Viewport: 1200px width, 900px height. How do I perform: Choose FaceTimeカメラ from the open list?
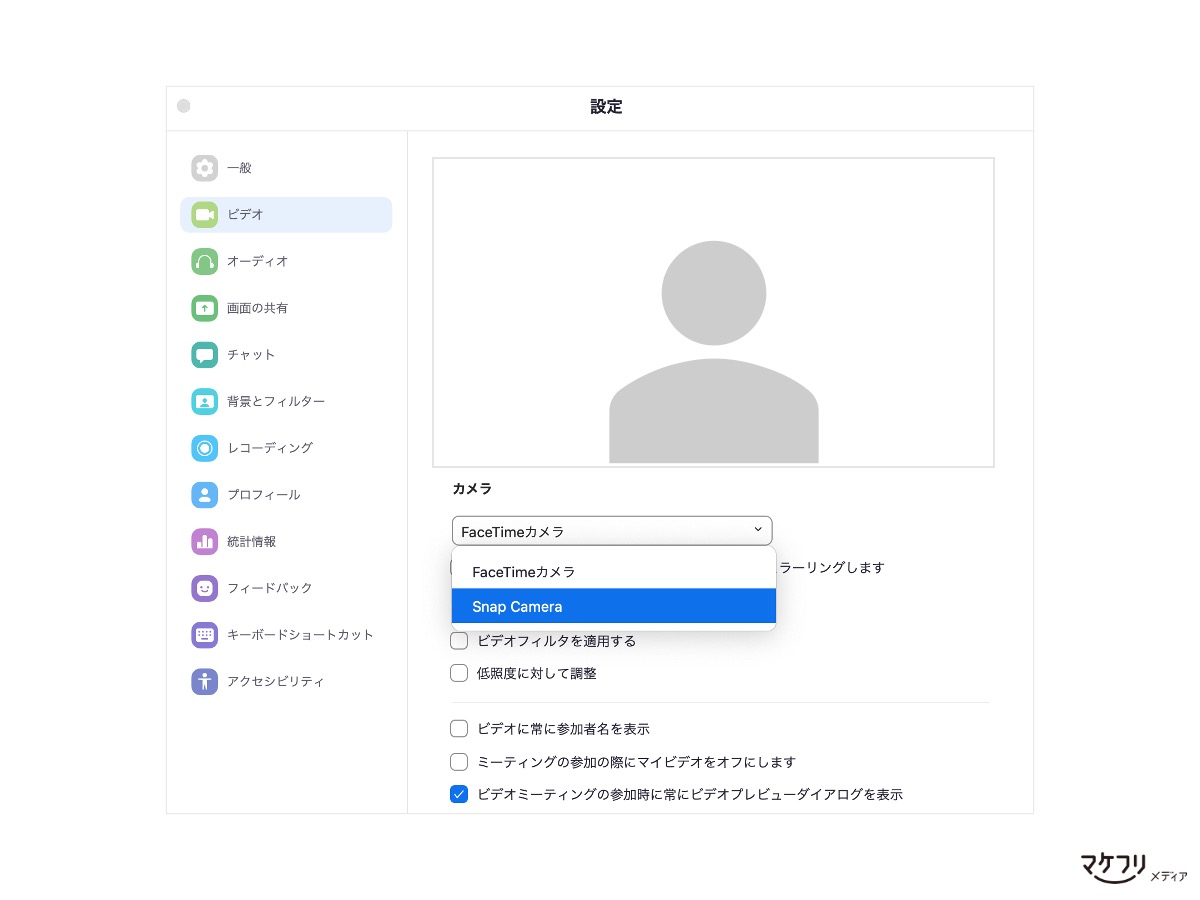click(x=614, y=572)
